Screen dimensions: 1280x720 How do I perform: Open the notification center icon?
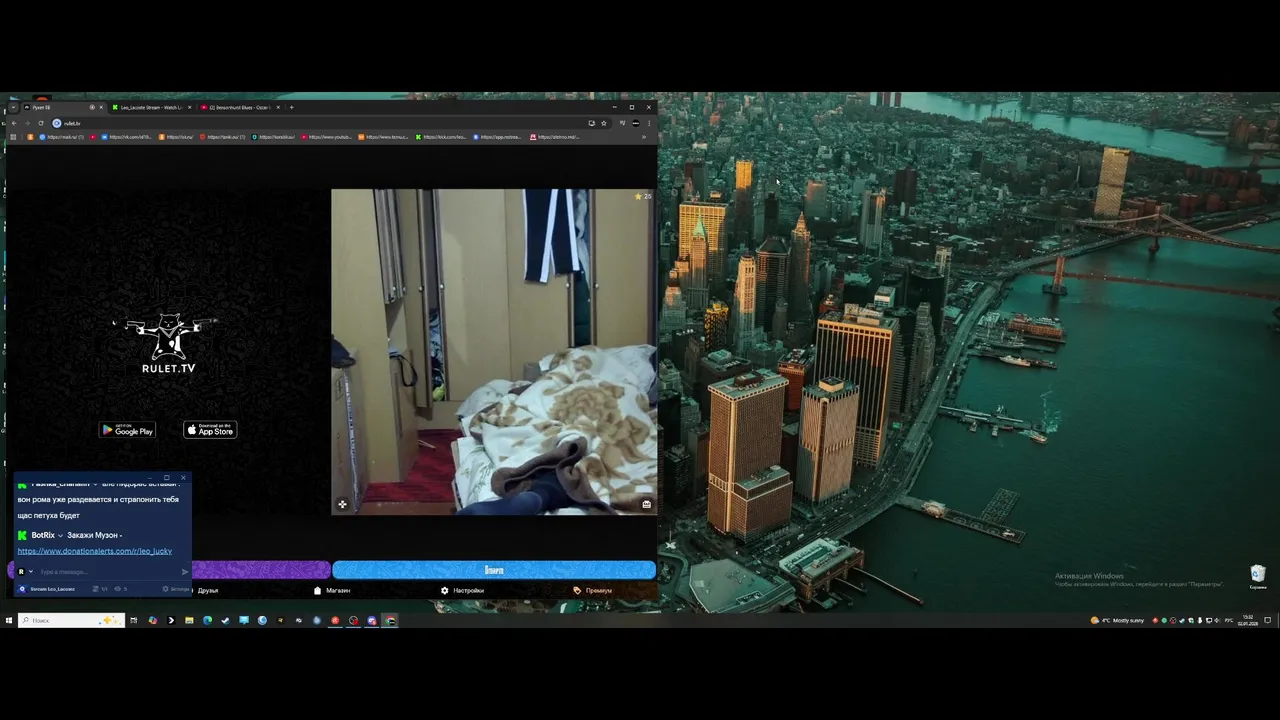[1267, 621]
